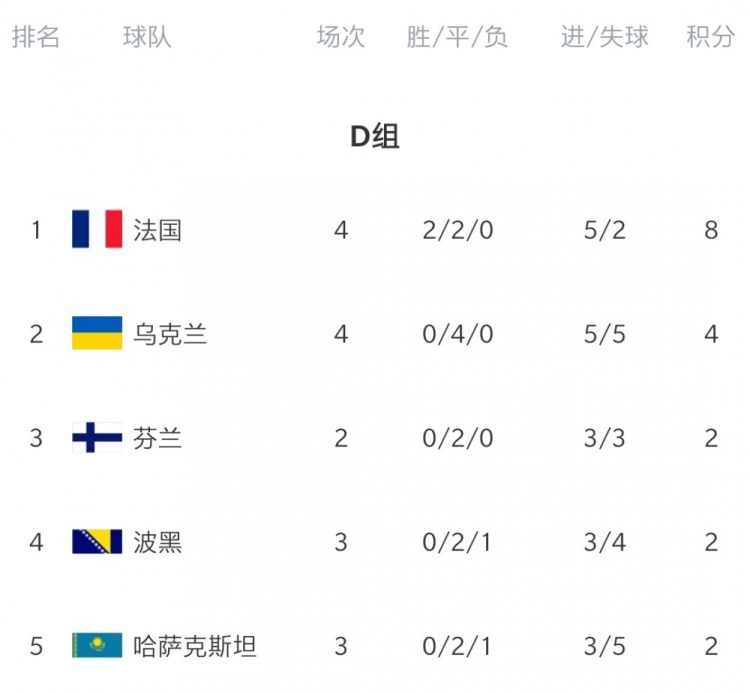Click Kazakhstan's 3/5 goals value
This screenshot has width=750, height=693.
coord(605,646)
